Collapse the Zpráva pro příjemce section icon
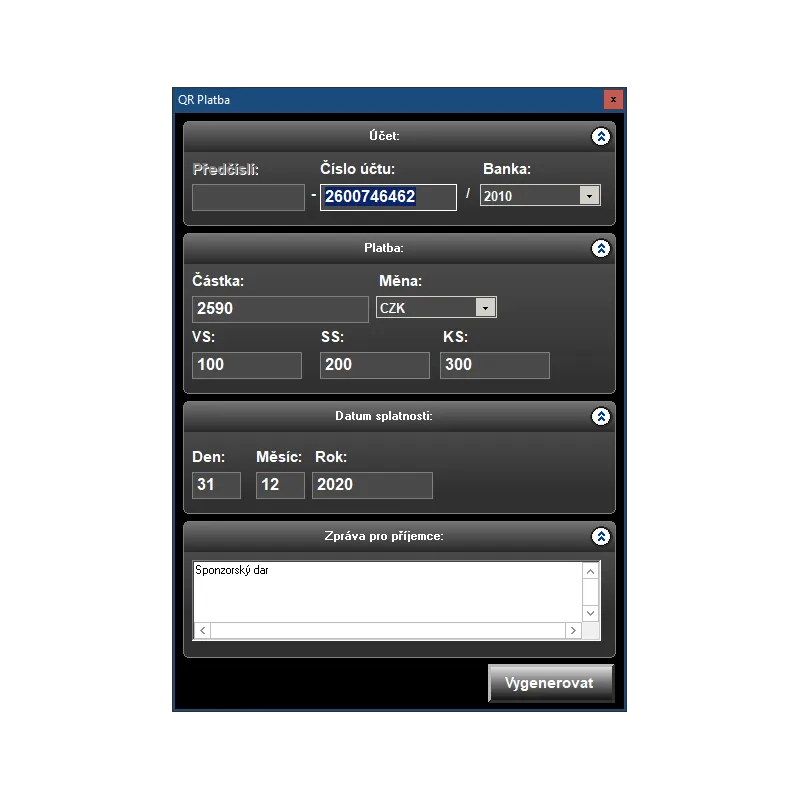This screenshot has width=800, height=800. (x=601, y=536)
